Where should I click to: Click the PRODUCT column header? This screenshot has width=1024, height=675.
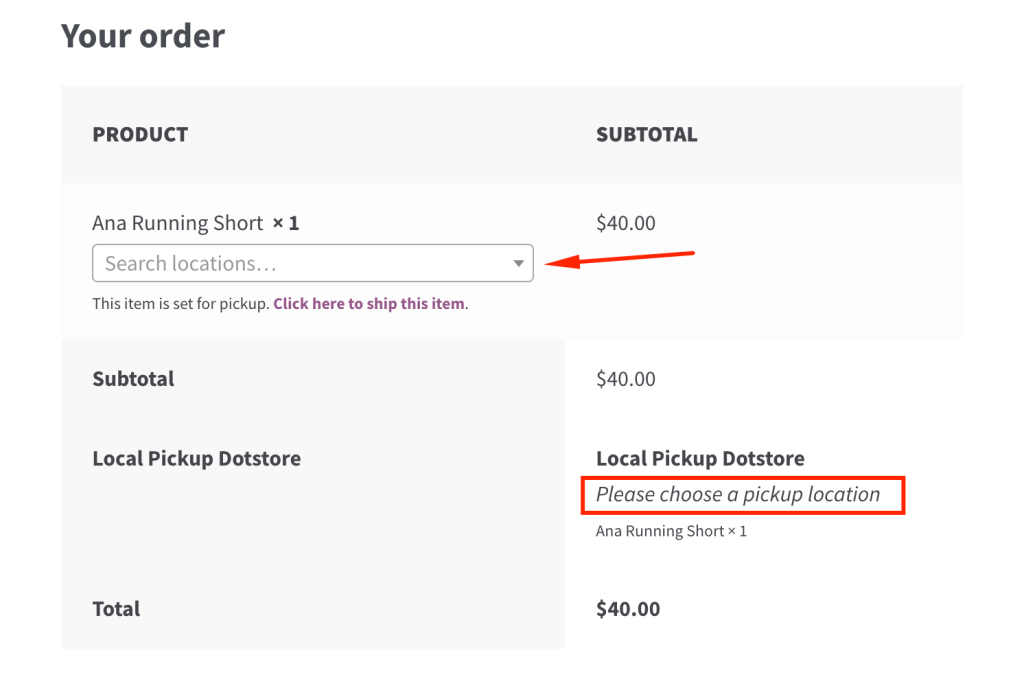click(140, 134)
